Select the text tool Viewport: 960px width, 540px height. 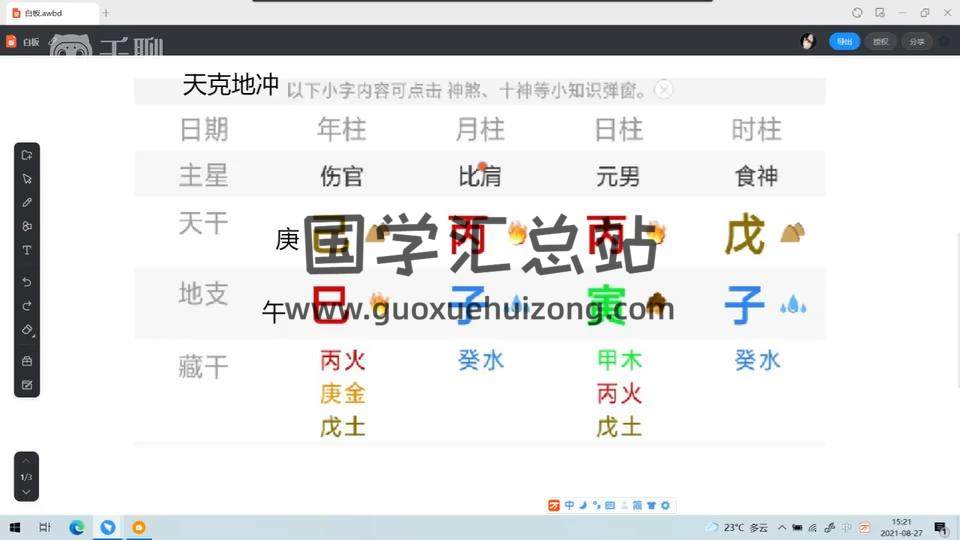(x=27, y=250)
